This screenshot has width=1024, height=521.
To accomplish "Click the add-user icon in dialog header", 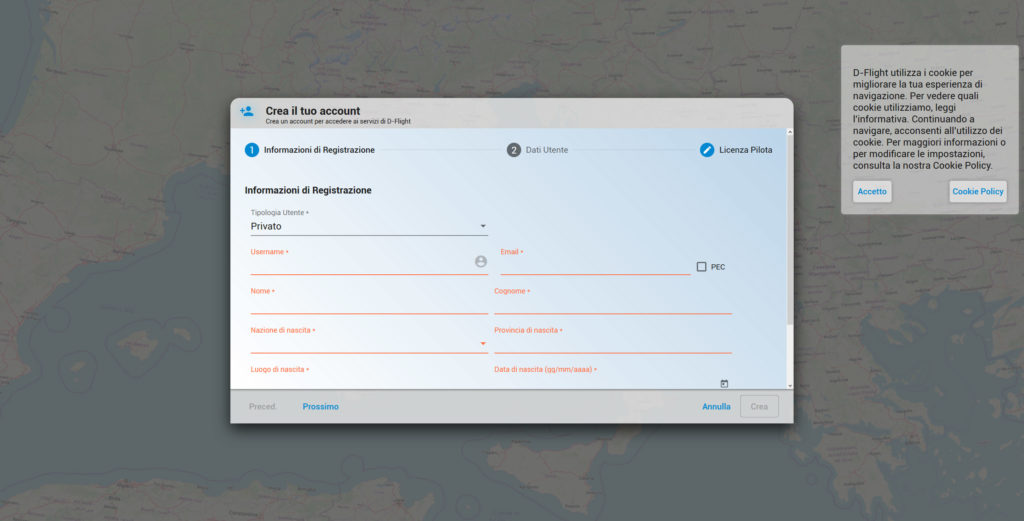I will point(247,111).
